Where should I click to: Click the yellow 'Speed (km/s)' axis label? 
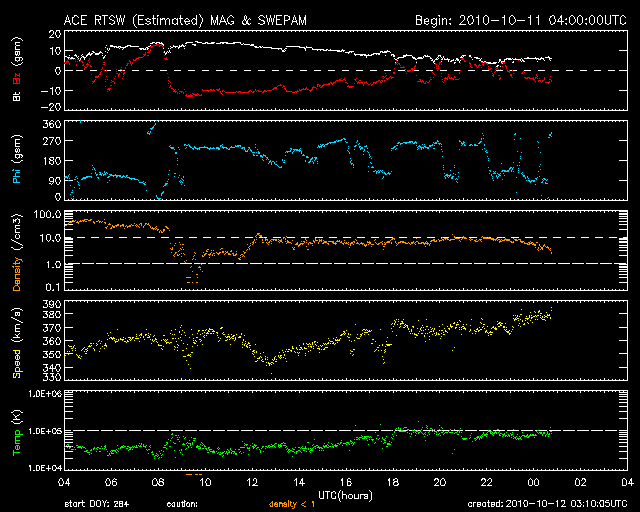[x=17, y=343]
